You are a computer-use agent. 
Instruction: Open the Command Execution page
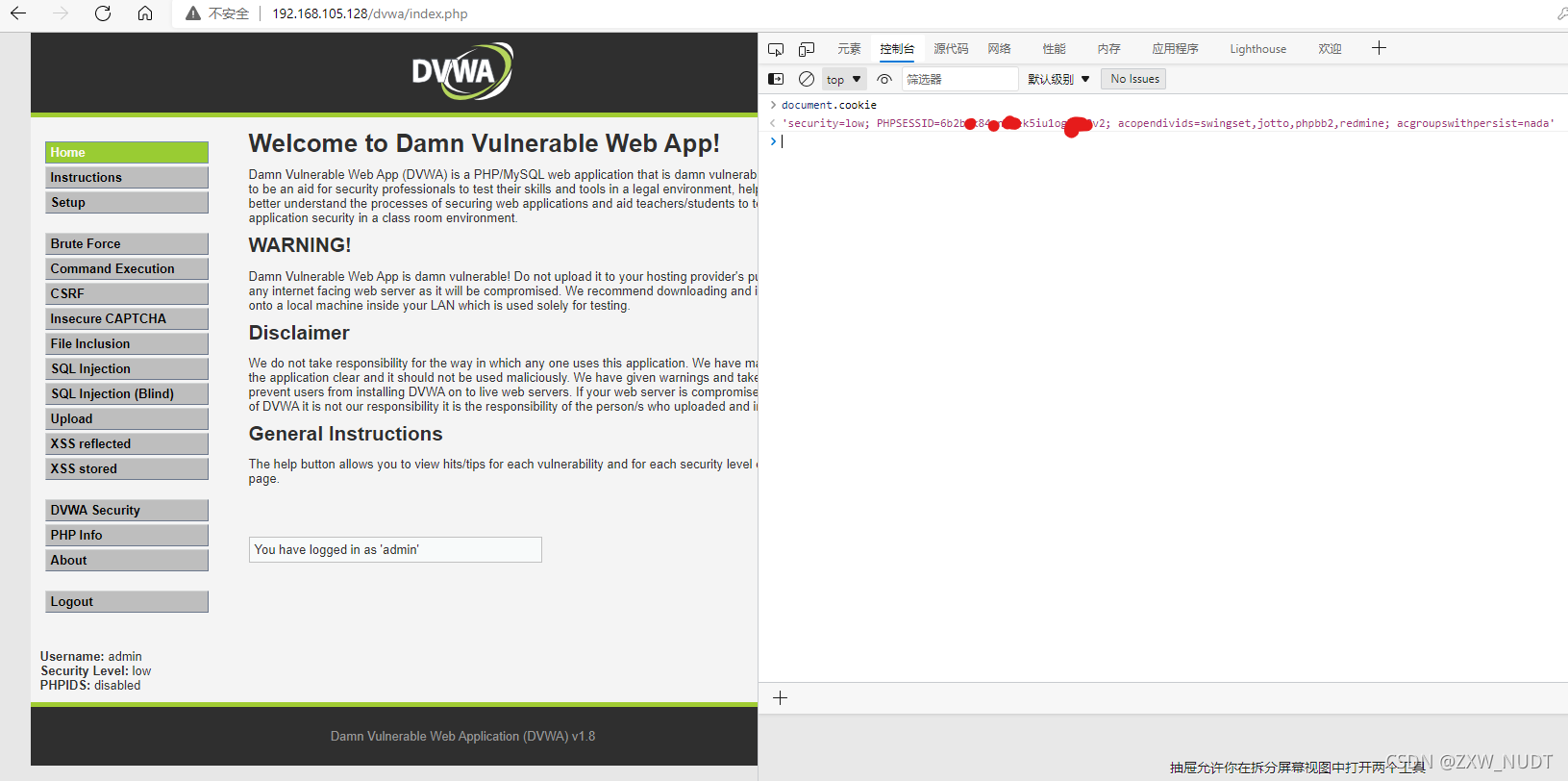[127, 268]
